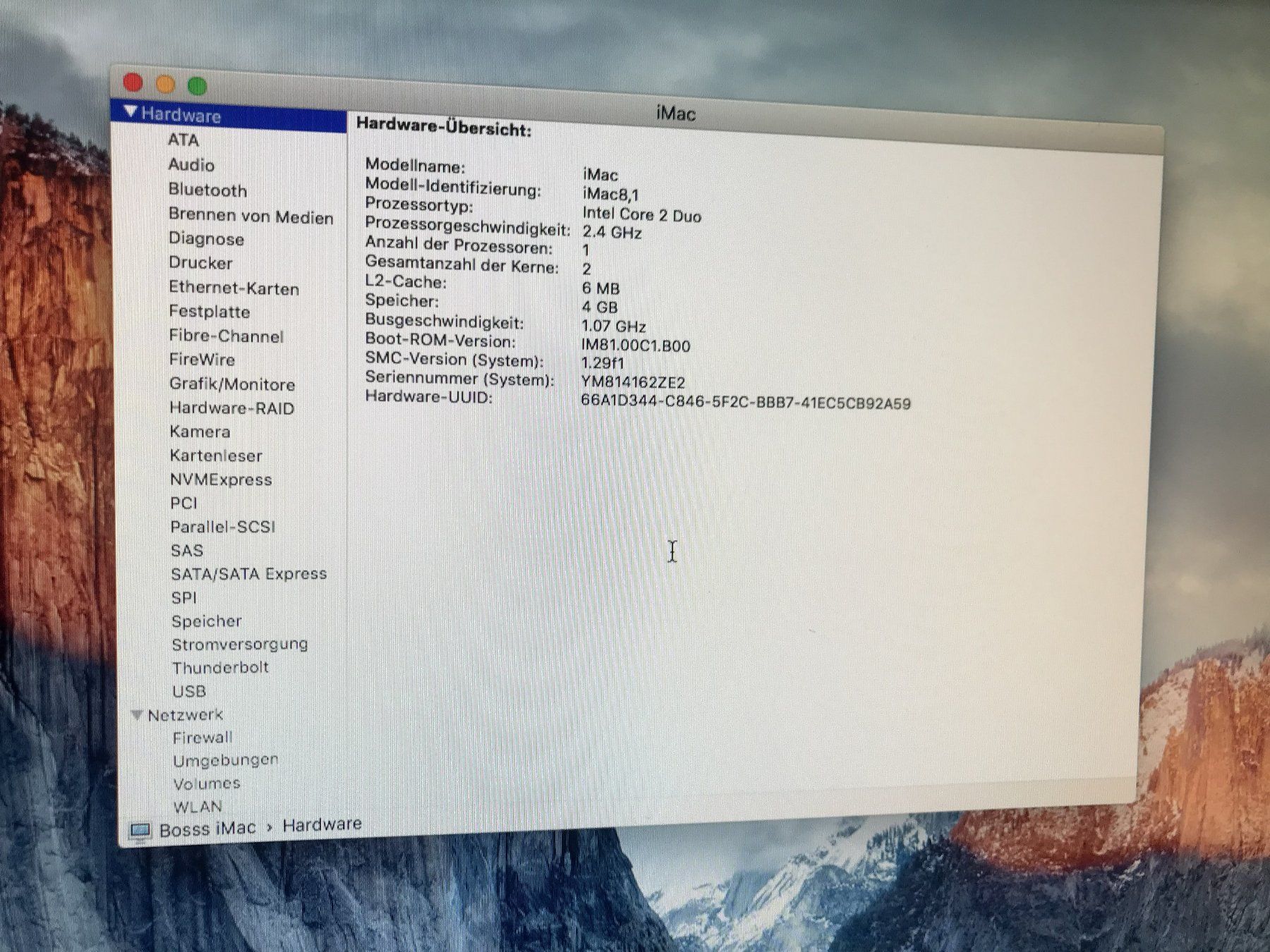Open Ethernet-Karten entry
Screen dimensions: 1270x952
click(234, 288)
